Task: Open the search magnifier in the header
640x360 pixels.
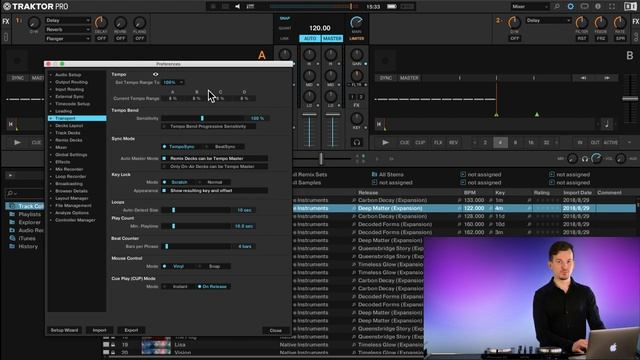Action: point(557,7)
